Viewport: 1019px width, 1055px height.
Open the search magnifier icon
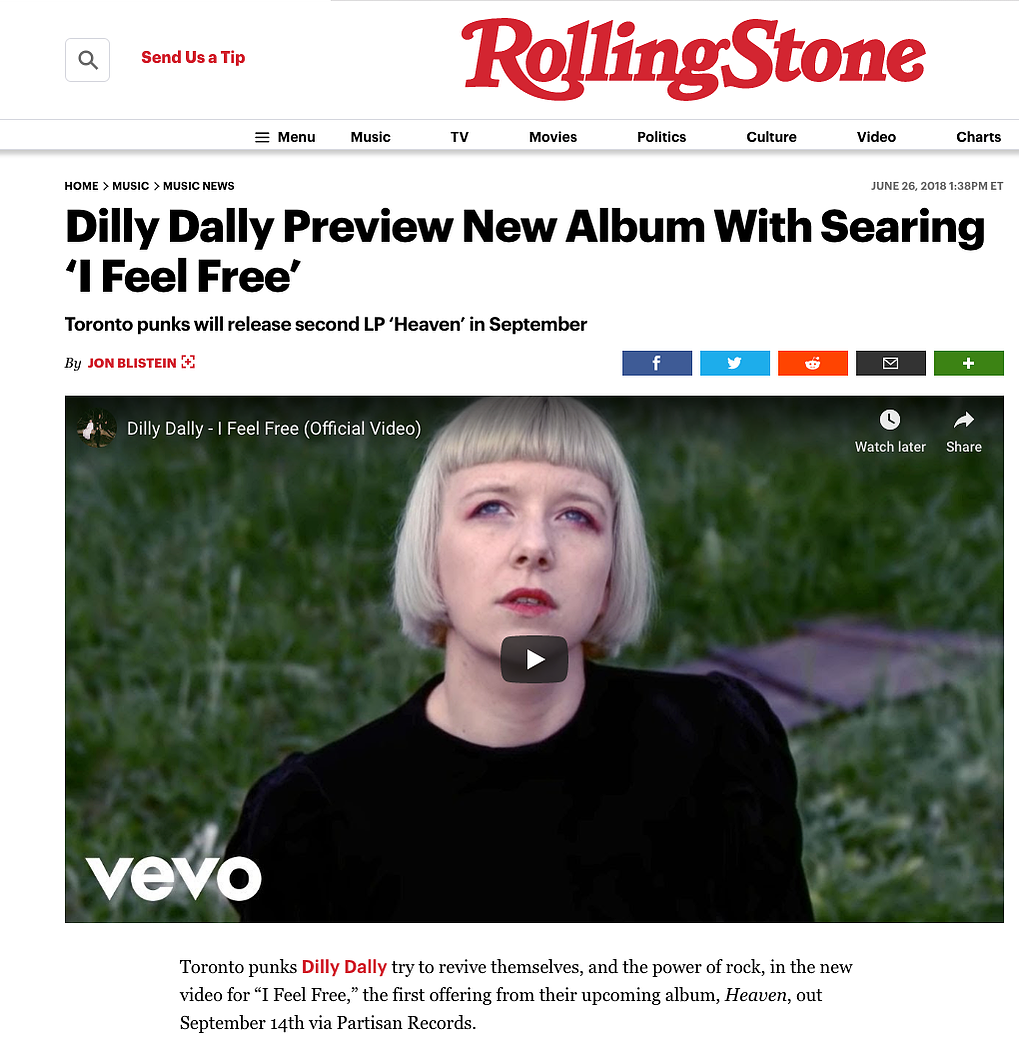point(87,60)
